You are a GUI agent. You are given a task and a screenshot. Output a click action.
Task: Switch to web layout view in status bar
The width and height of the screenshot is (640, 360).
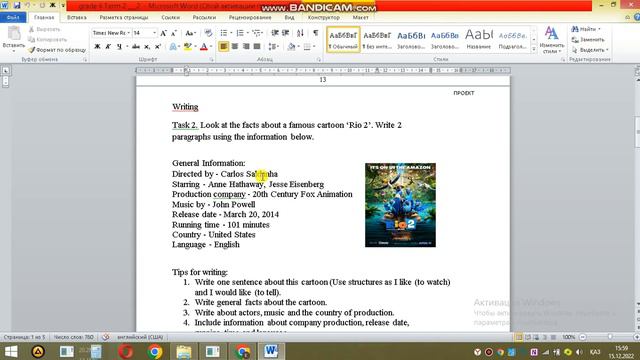536,337
